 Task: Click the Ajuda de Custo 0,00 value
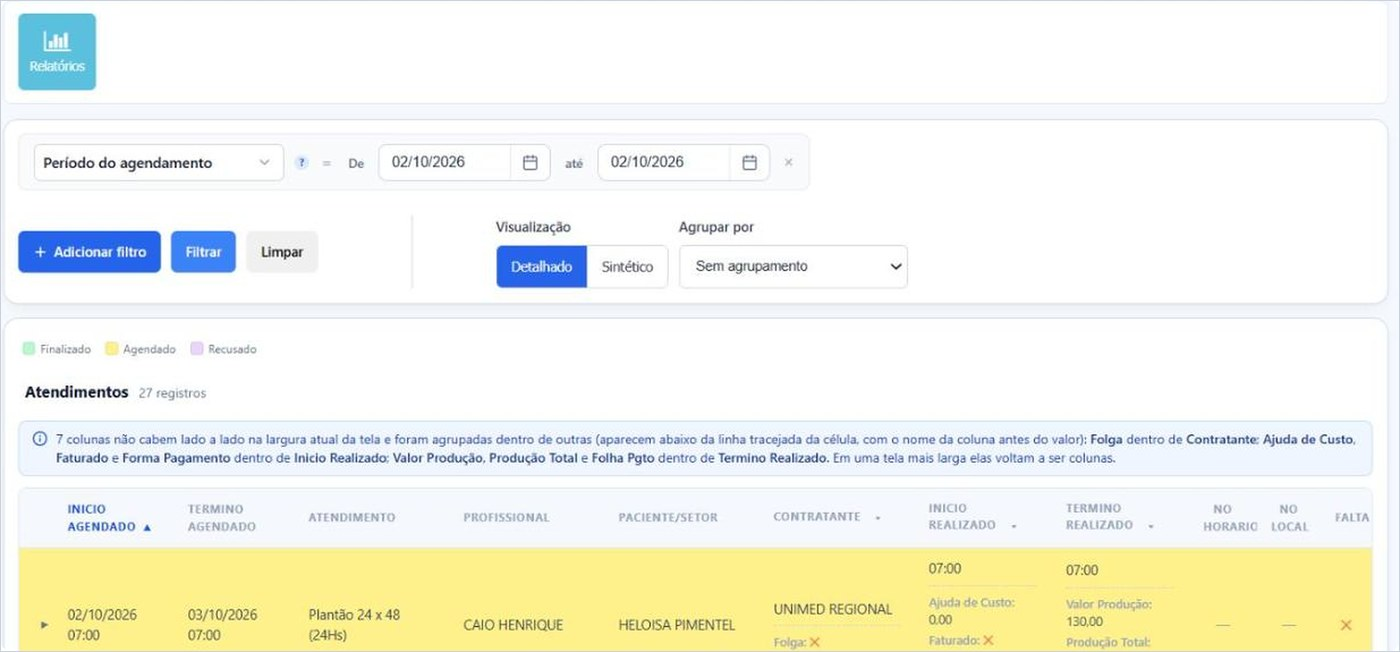(x=940, y=620)
